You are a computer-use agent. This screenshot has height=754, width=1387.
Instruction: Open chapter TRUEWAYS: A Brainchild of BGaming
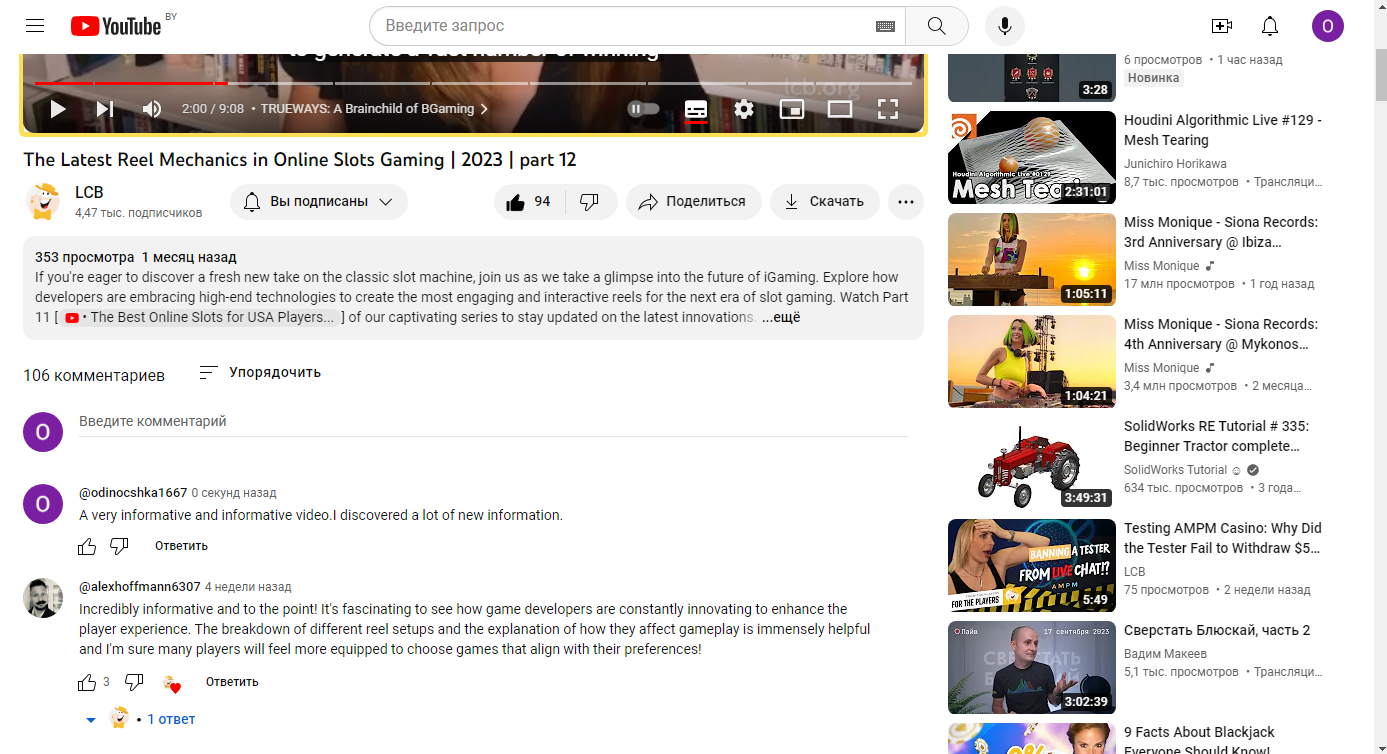click(x=374, y=109)
